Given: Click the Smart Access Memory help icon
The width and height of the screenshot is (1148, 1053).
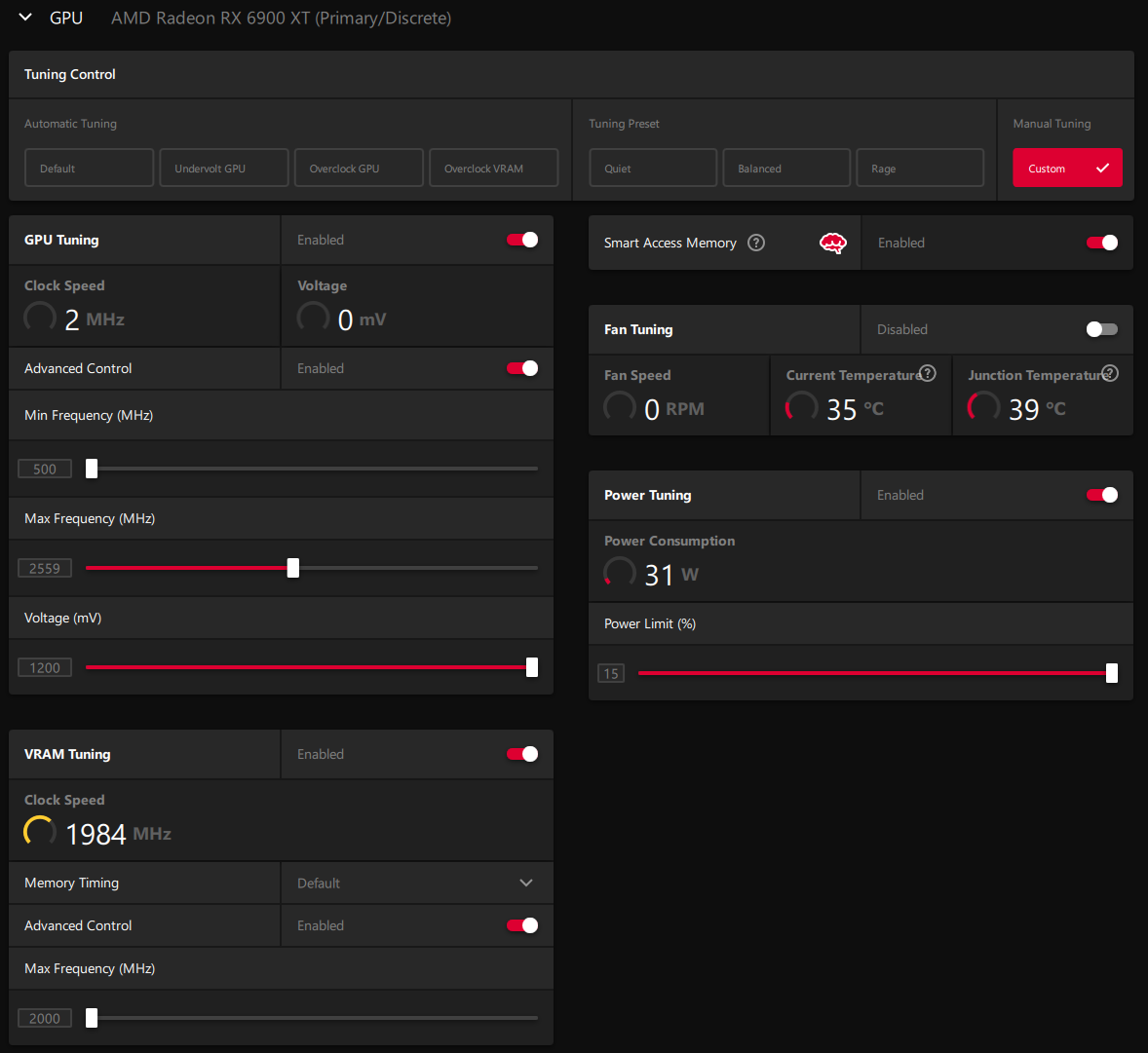Looking at the screenshot, I should pyautogui.click(x=756, y=243).
